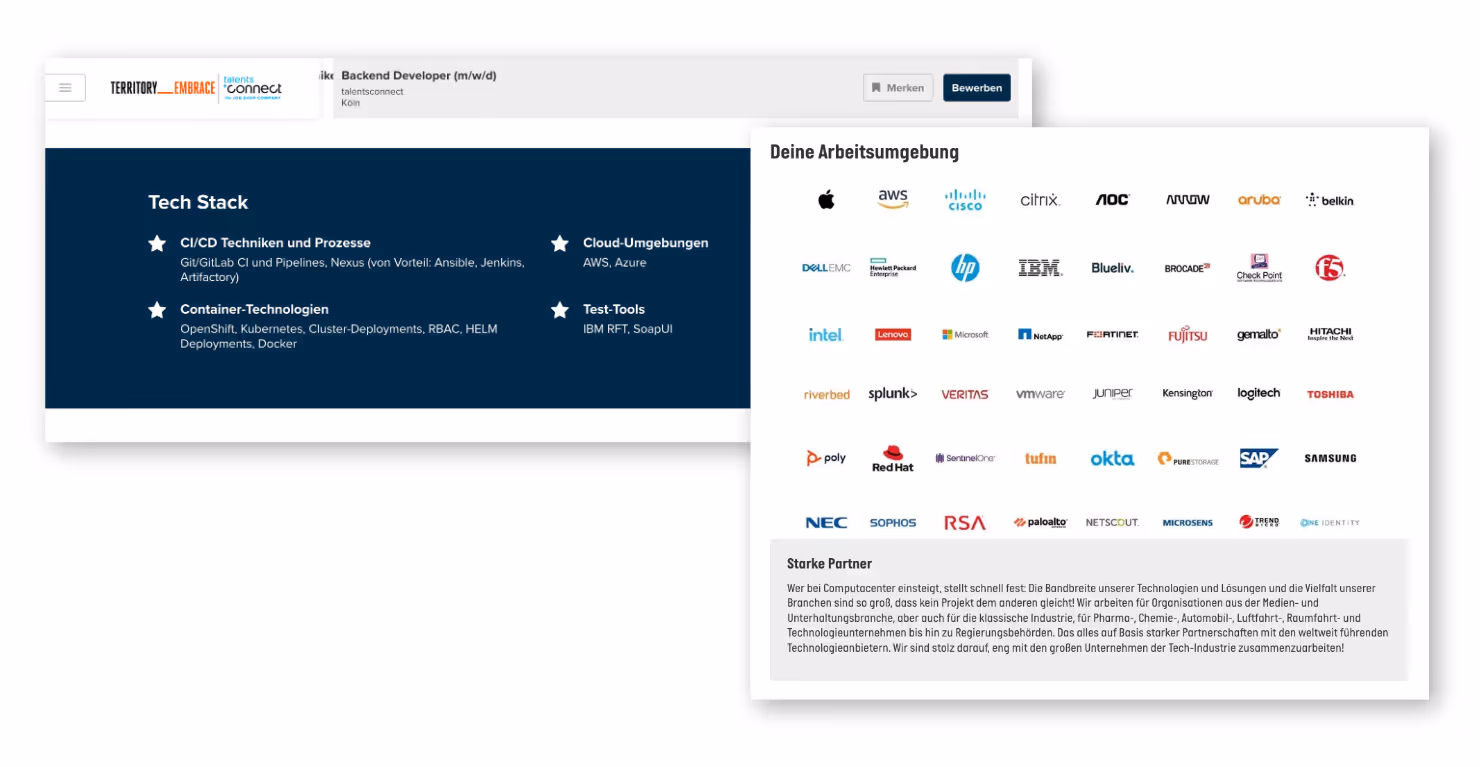The image size is (1480, 767).
Task: Click the star beside Test-Tools
Action: pos(560,310)
